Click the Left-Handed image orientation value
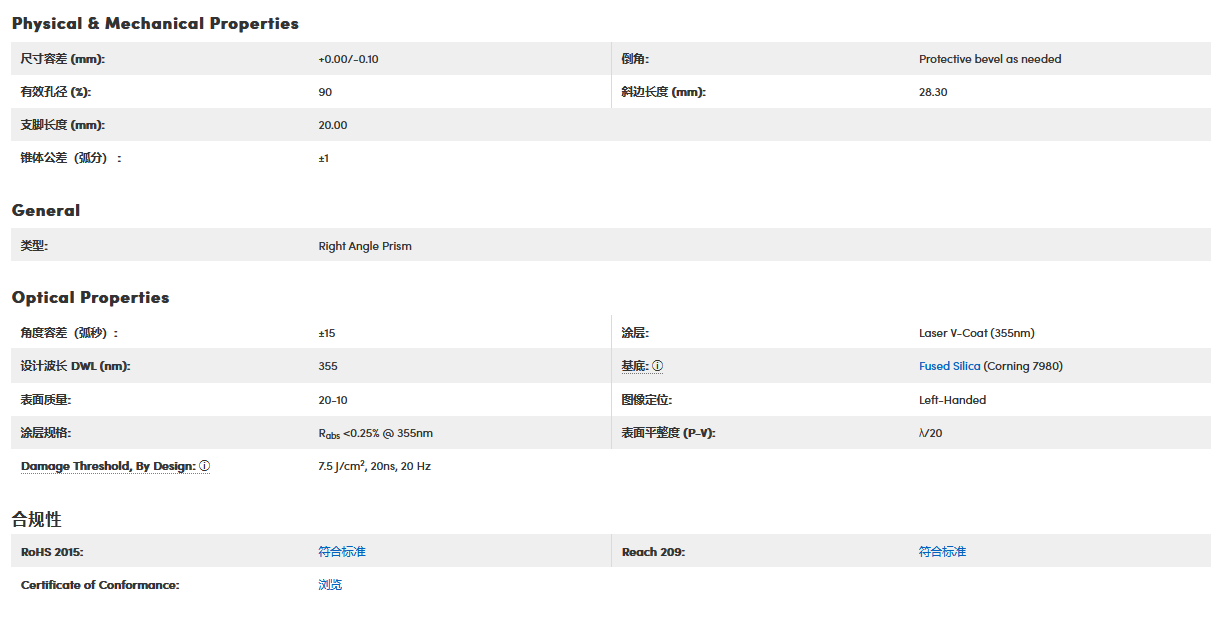The width and height of the screenshot is (1222, 629). (952, 400)
